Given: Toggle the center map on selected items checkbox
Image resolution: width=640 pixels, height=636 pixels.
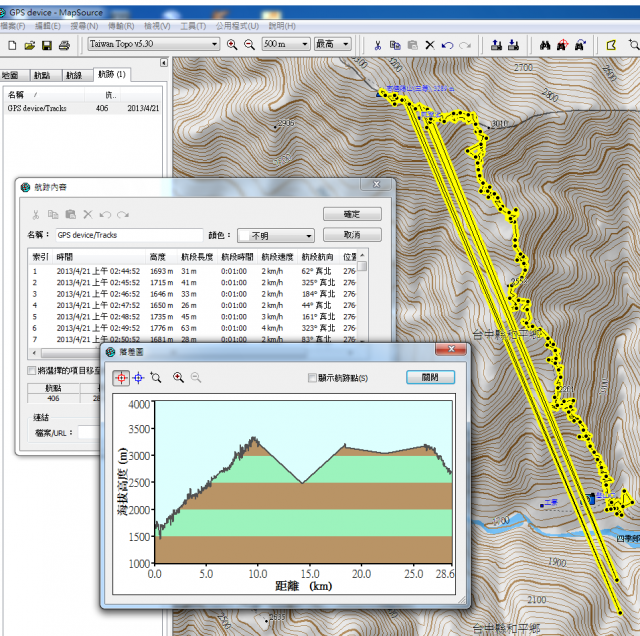Looking at the screenshot, I should [x=31, y=370].
